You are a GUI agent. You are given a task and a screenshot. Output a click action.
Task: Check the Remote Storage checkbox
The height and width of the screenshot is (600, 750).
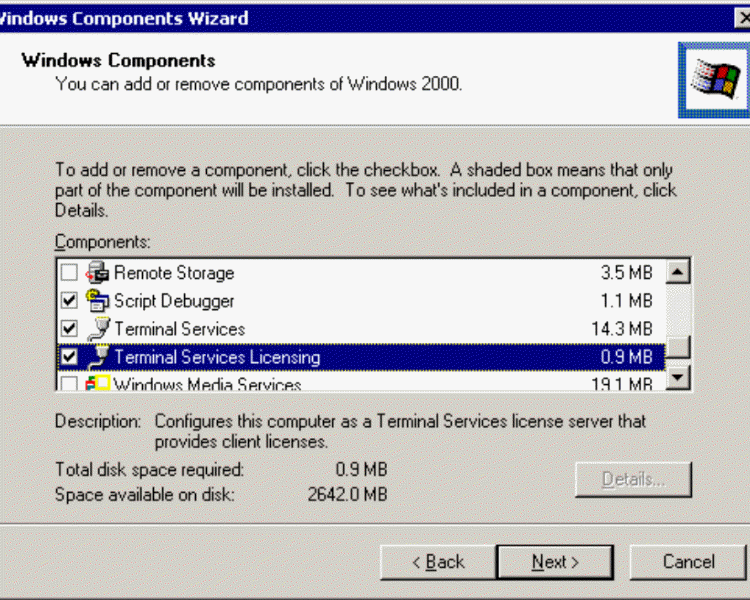pyautogui.click(x=69, y=273)
